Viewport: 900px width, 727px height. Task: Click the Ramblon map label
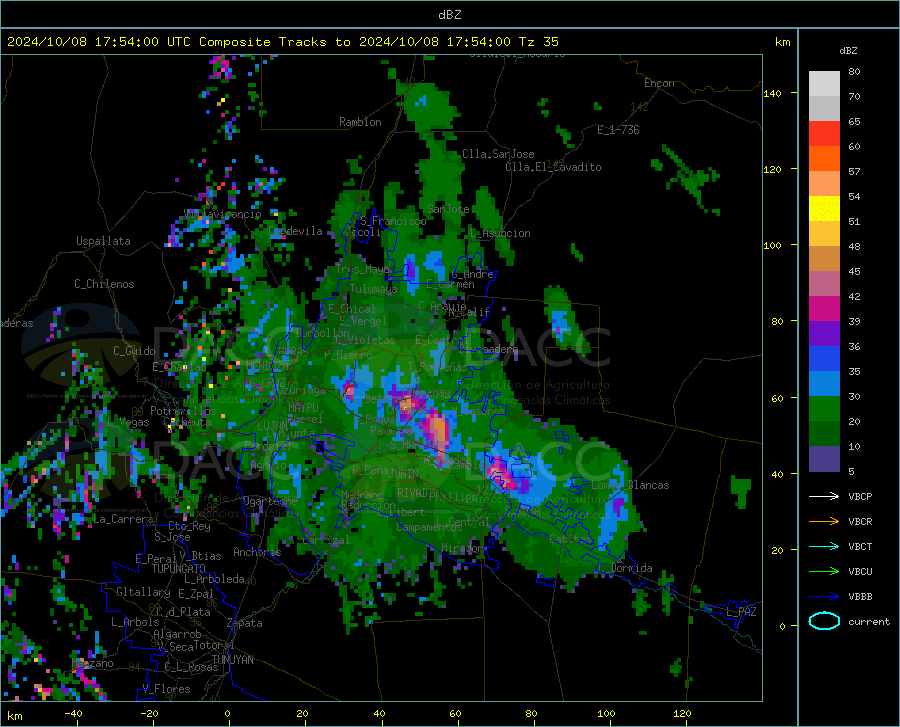point(360,122)
